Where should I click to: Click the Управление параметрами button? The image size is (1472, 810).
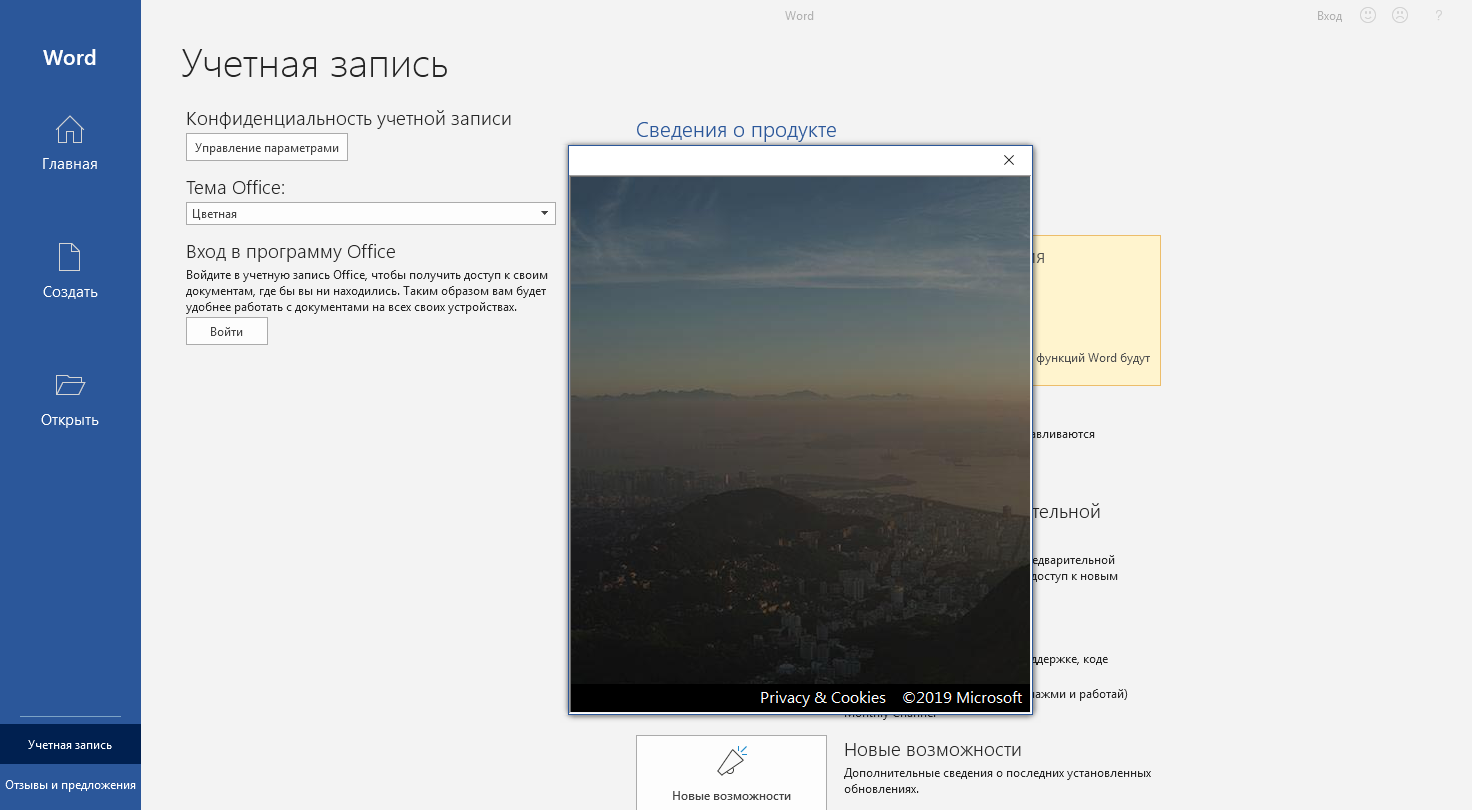[x=267, y=148]
